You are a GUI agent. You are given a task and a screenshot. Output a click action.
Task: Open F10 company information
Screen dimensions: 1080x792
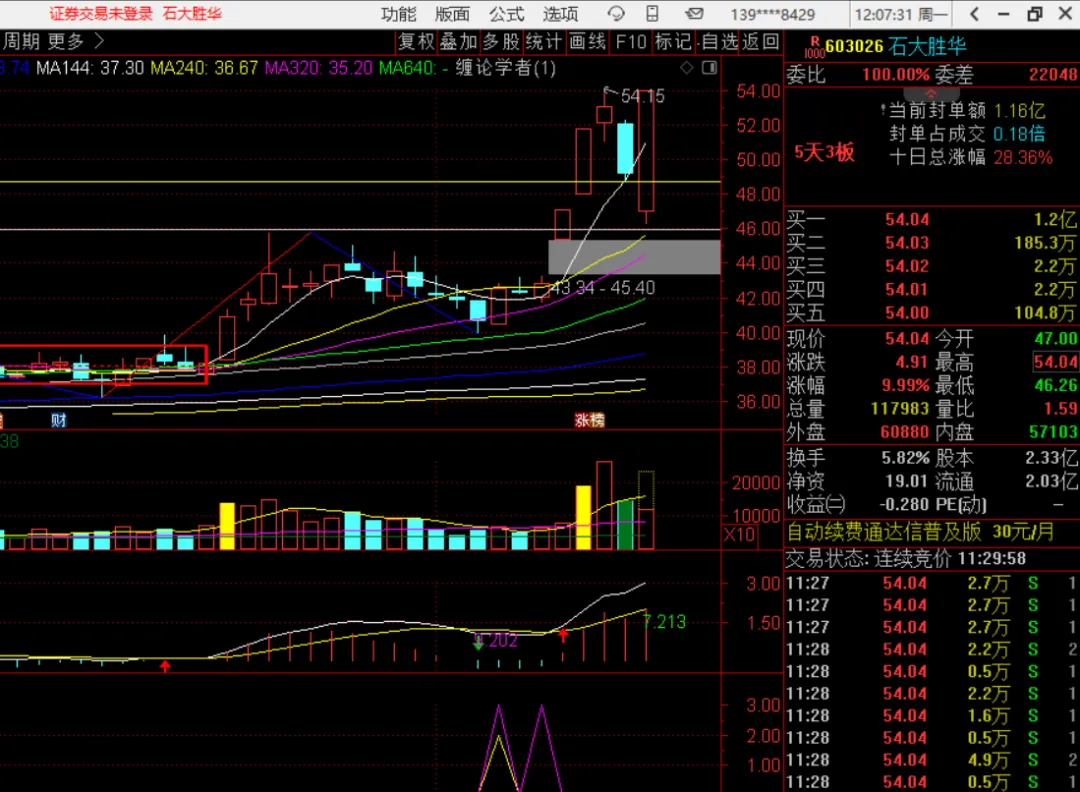pyautogui.click(x=631, y=42)
